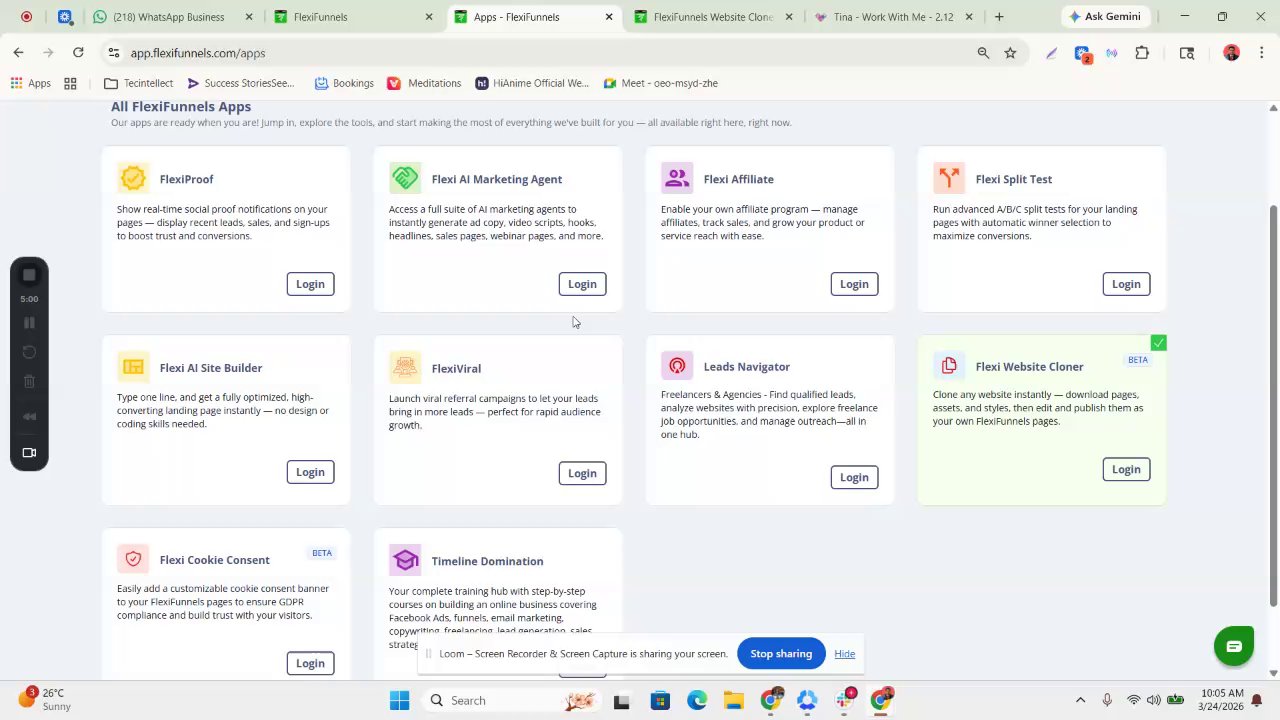The width and height of the screenshot is (1280, 720).
Task: Login to Flexi Affiliate
Action: pyautogui.click(x=854, y=284)
